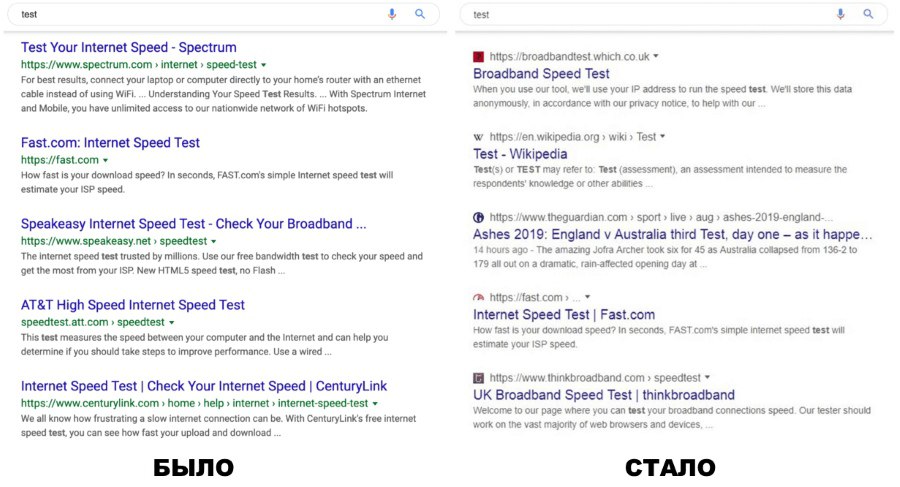Open CenturyLink Internet Speed Test result
Viewport: 900px width, 487px height.
coord(204,386)
